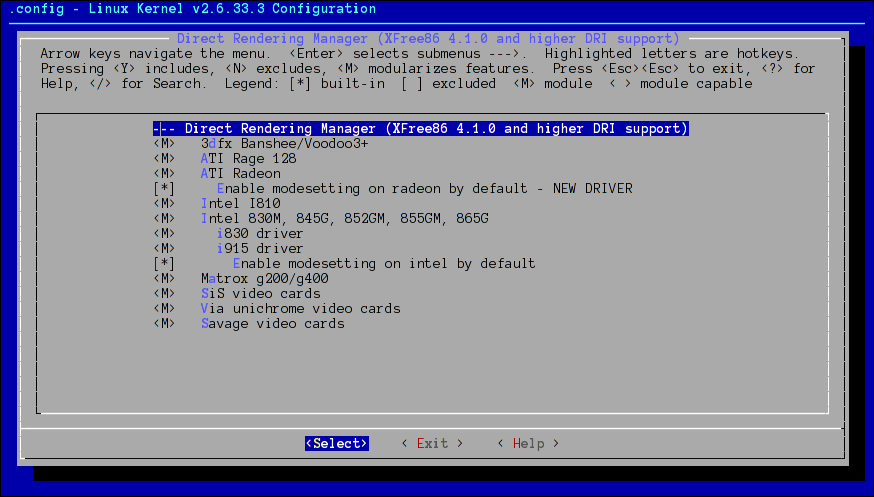Select the 'SiS video cards' entry text
The width and height of the screenshot is (874, 497).
[x=261, y=294]
